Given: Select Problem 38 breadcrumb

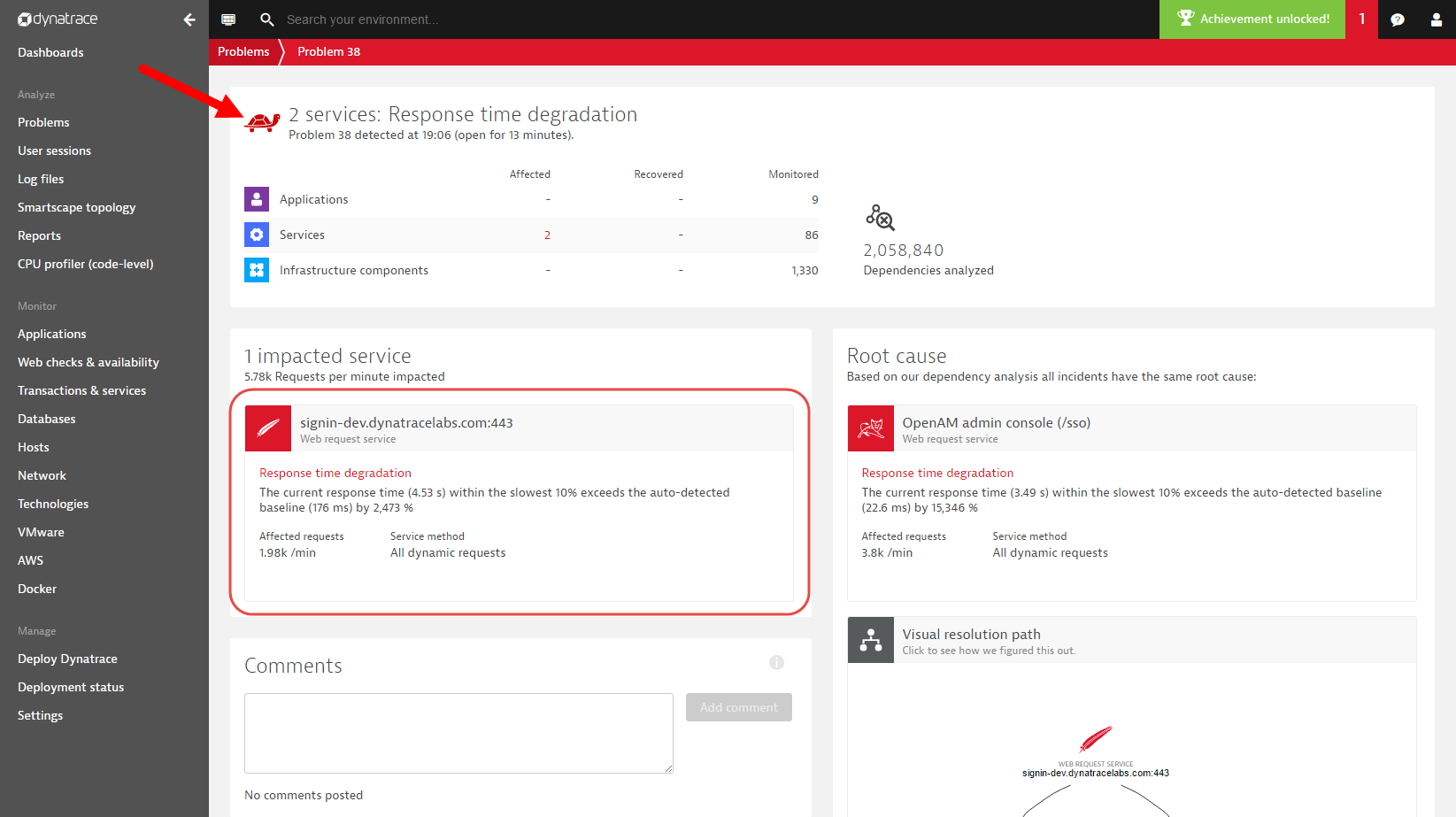Looking at the screenshot, I should coord(328,51).
